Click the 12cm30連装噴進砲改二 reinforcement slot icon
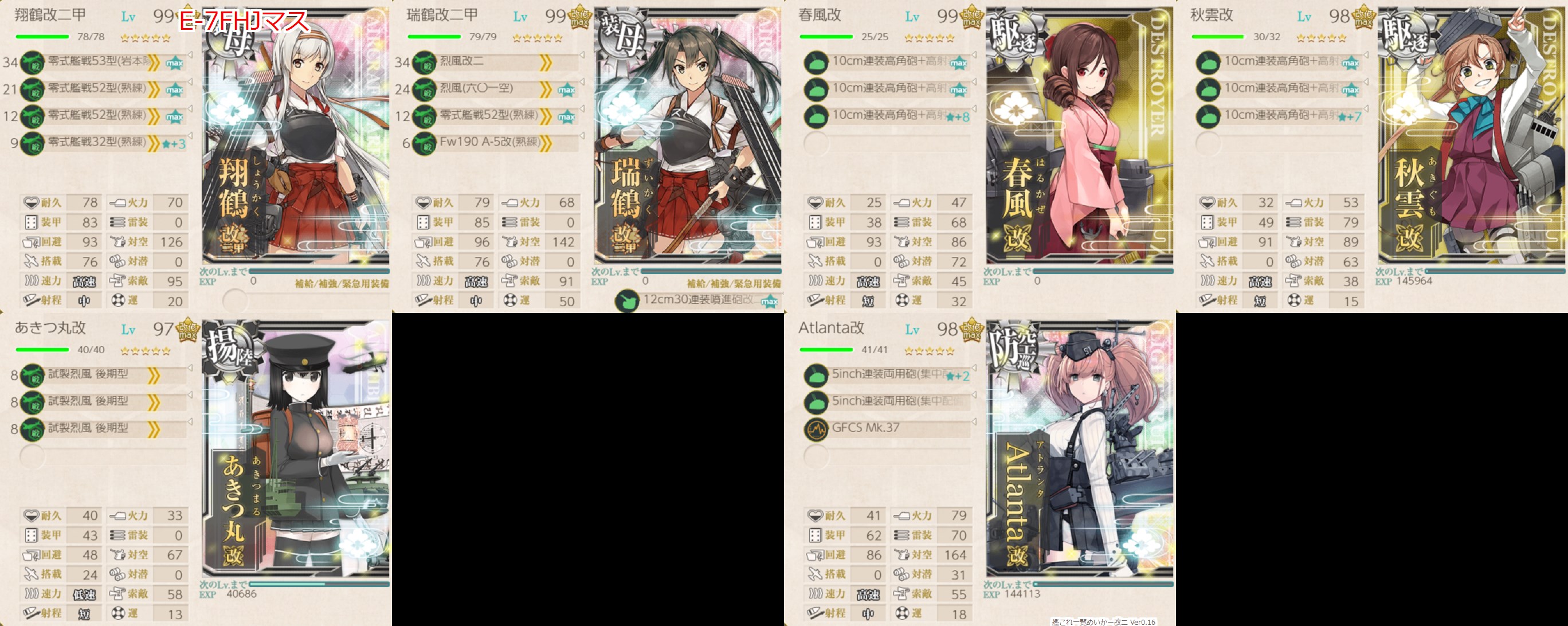Image resolution: width=1568 pixels, height=626 pixels. click(626, 301)
